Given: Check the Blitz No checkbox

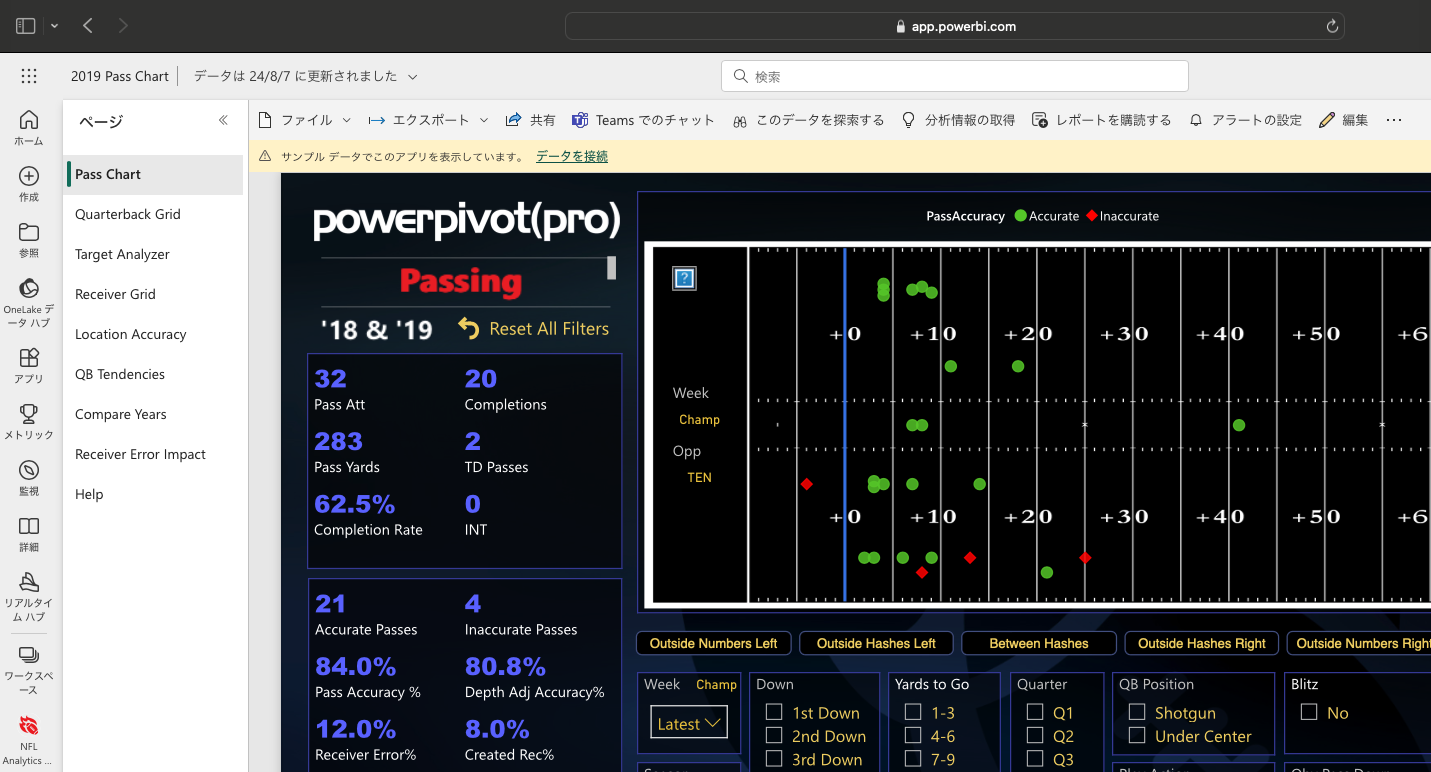Looking at the screenshot, I should pyautogui.click(x=1308, y=712).
